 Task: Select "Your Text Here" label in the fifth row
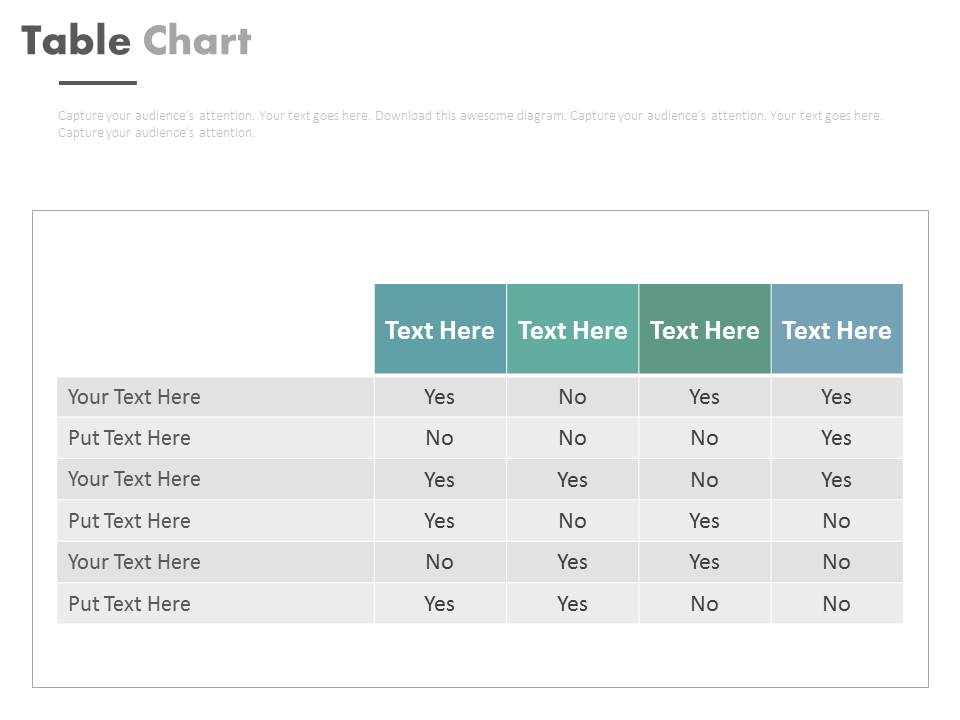coord(134,561)
